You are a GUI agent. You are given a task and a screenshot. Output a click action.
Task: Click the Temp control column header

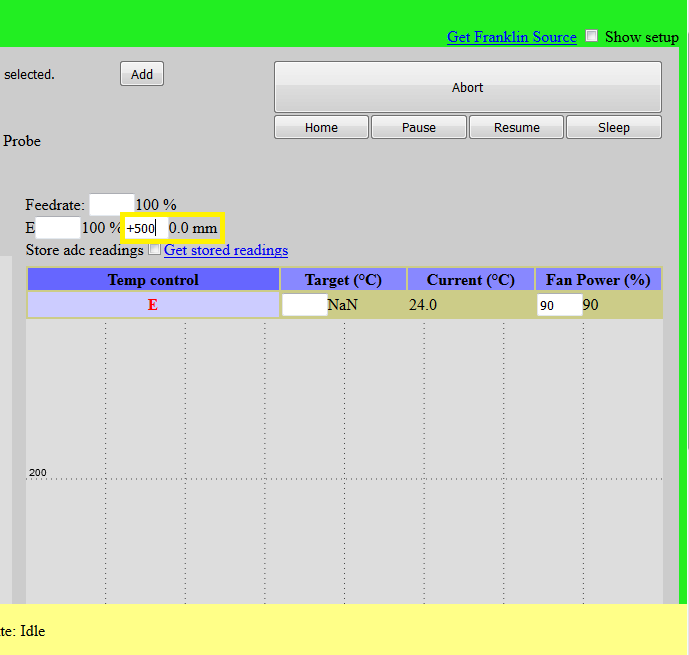(153, 280)
